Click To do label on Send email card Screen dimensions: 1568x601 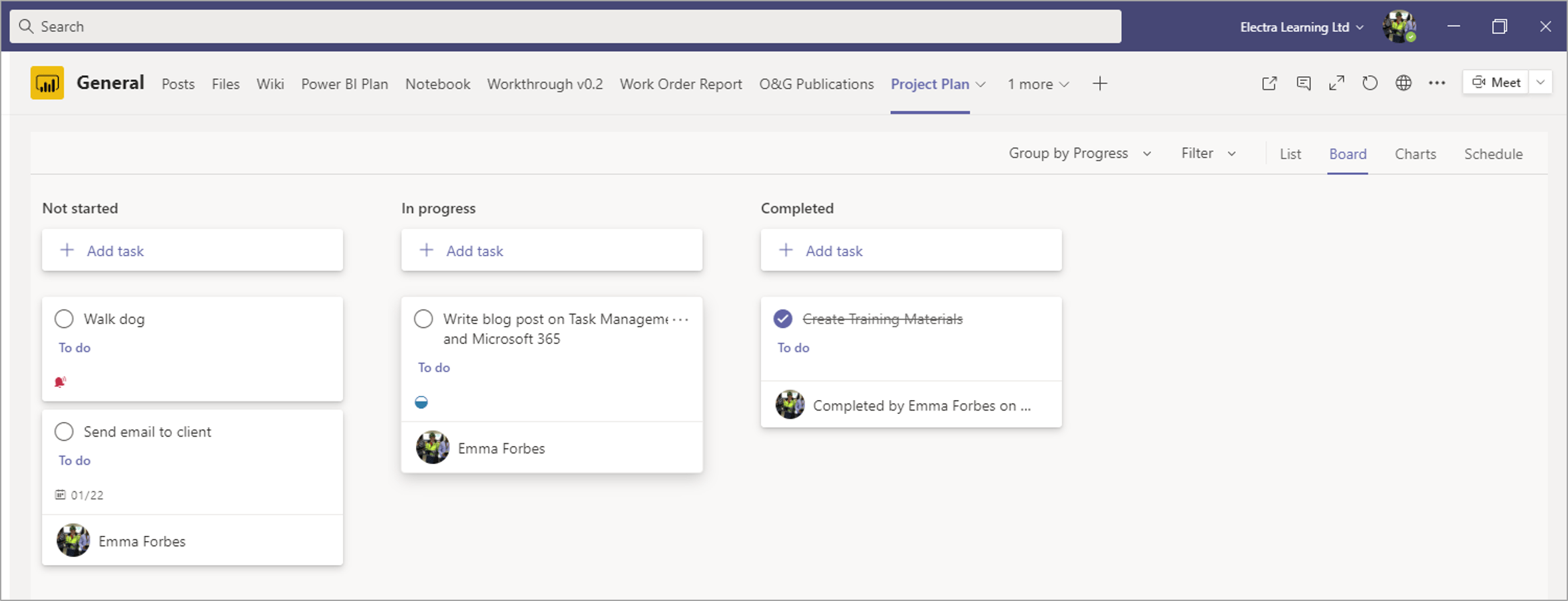74,460
